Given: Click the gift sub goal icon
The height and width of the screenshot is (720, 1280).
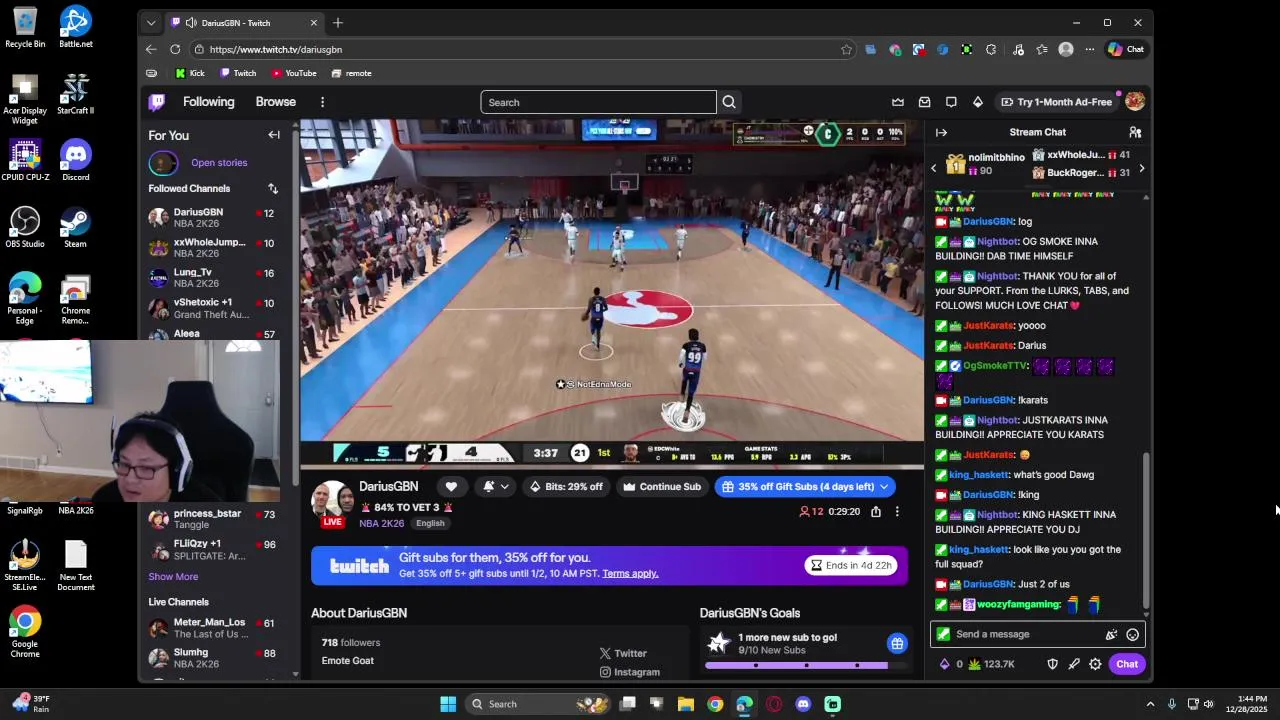Looking at the screenshot, I should 897,643.
